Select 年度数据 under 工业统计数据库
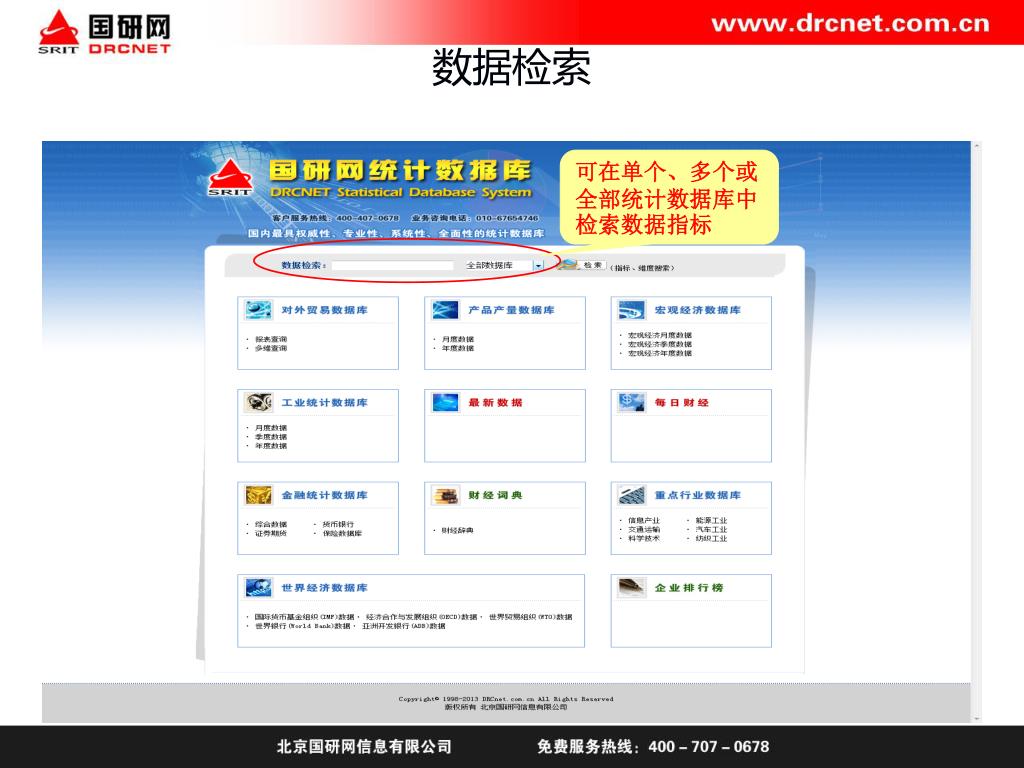 [x=270, y=446]
